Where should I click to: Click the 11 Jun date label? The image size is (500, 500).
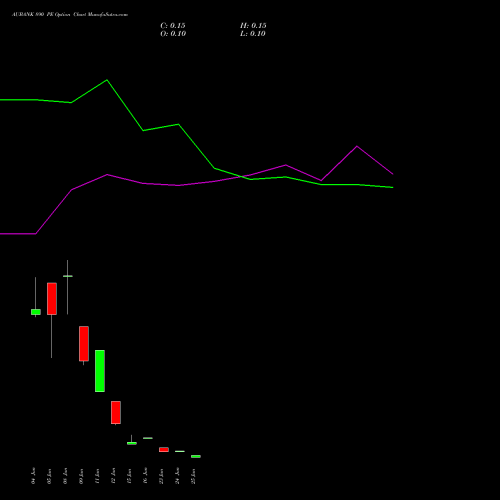point(97,476)
